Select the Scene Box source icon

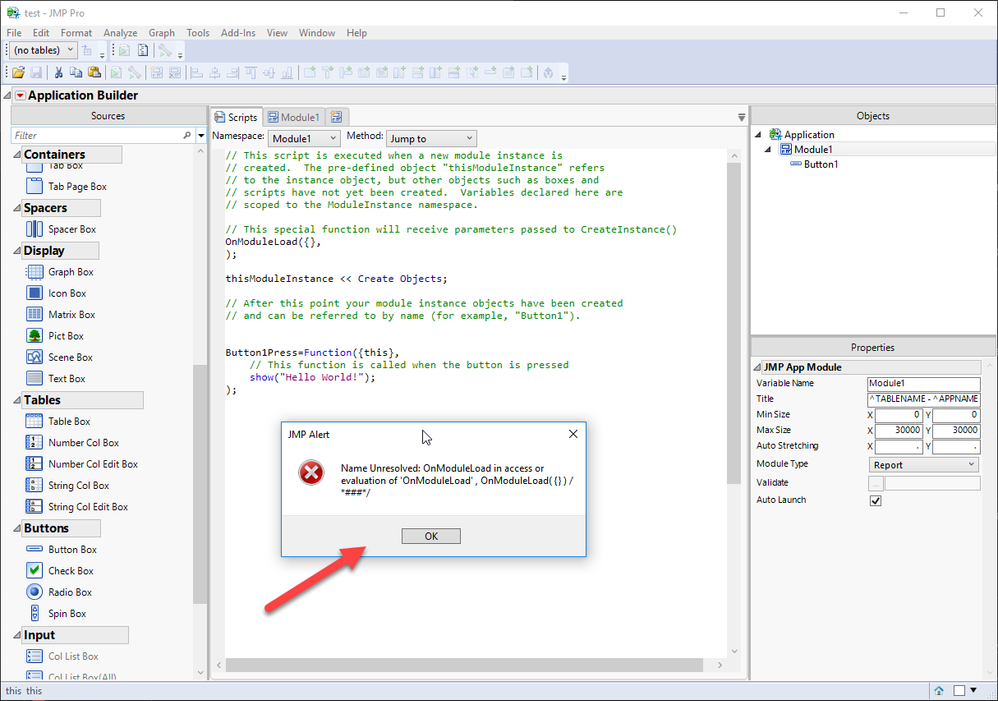coord(34,357)
